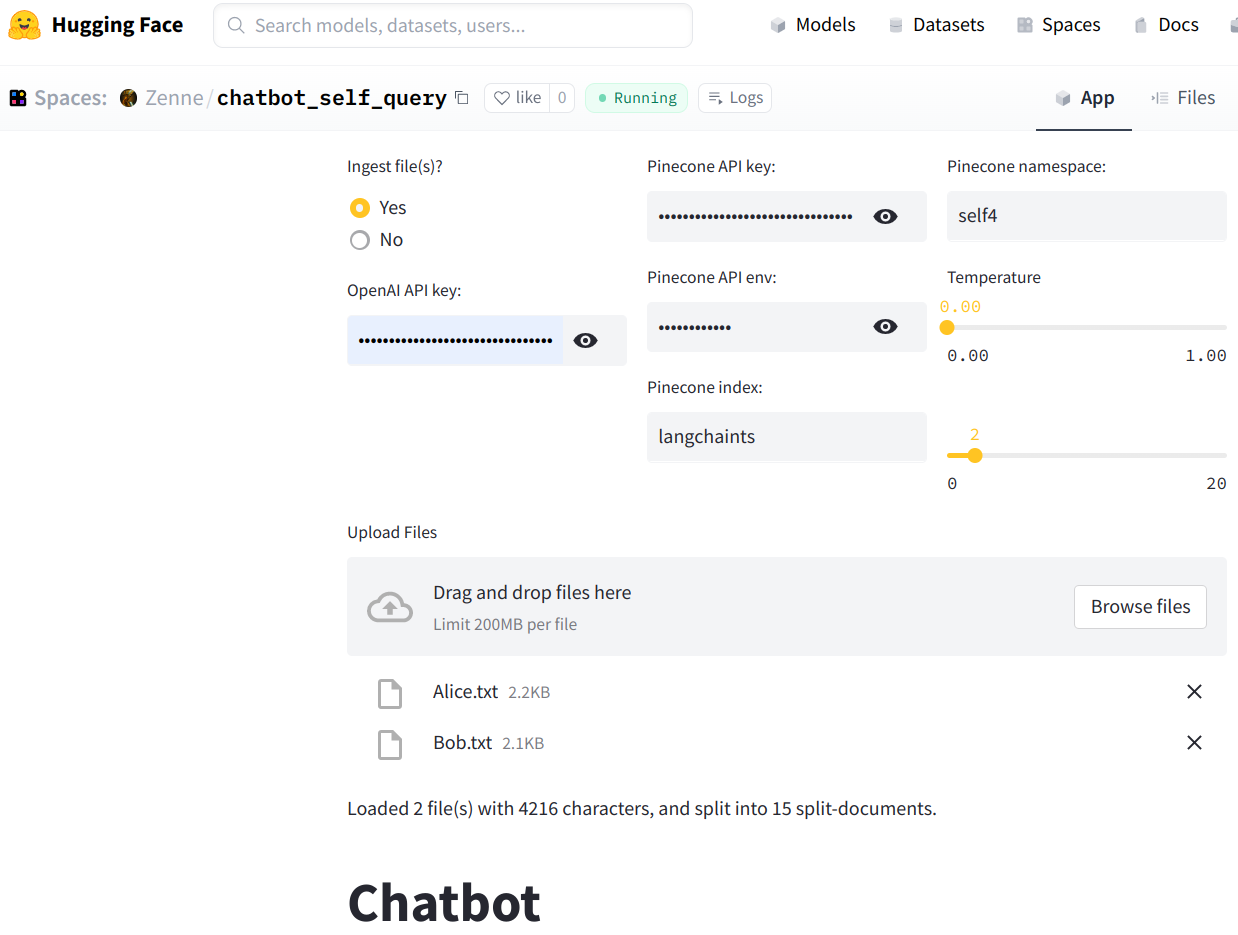Remove the Bob.txt file
Screen dimensions: 1238x935
[1194, 743]
